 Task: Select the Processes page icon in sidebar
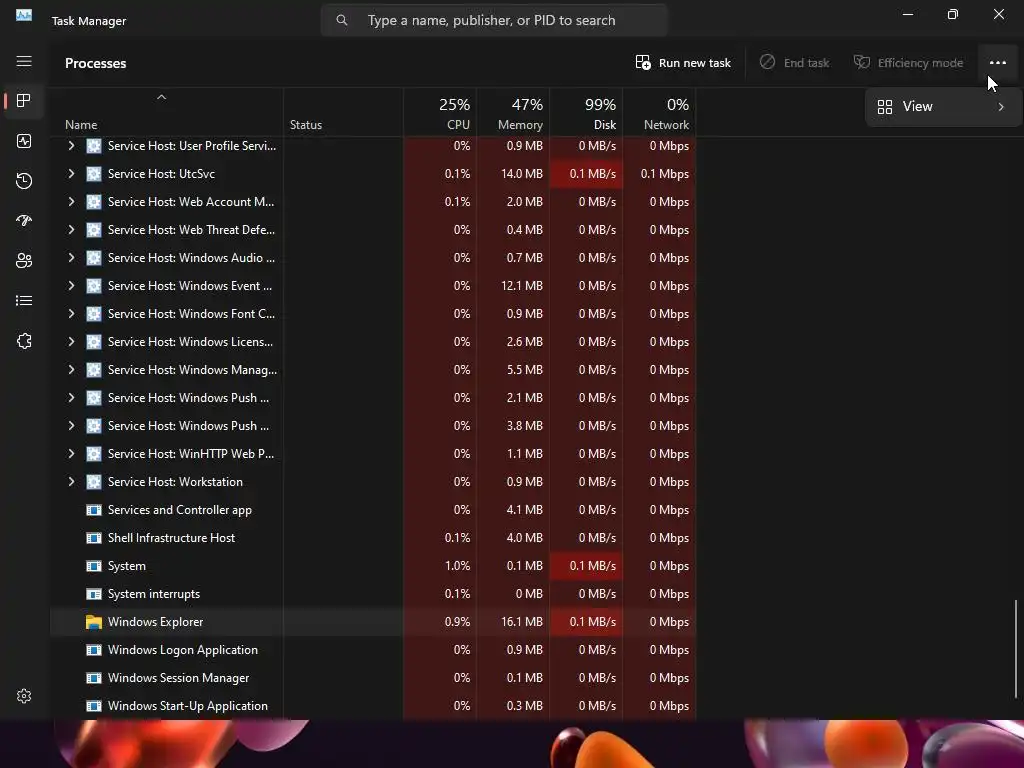[24, 101]
